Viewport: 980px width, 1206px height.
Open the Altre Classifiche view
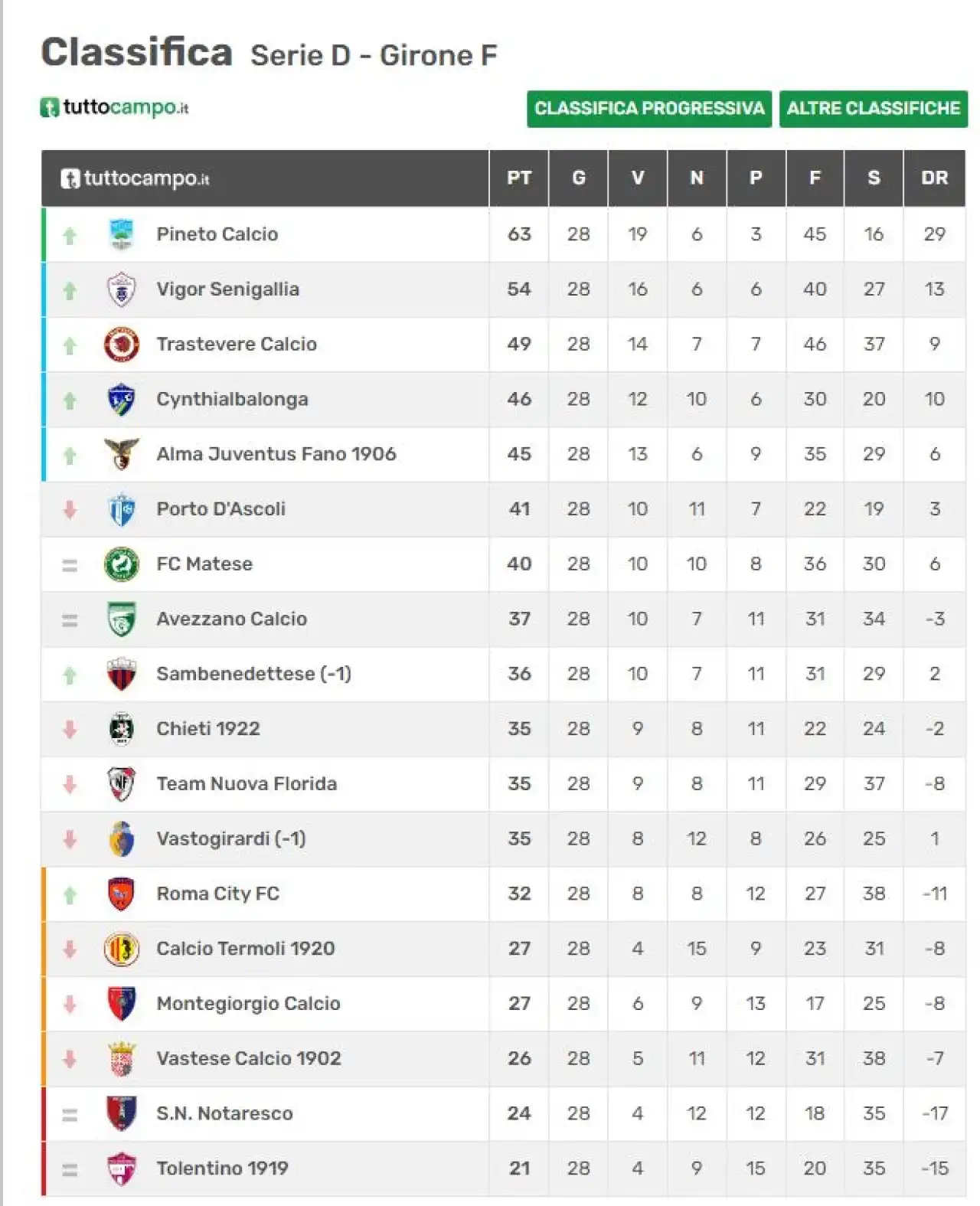point(873,109)
